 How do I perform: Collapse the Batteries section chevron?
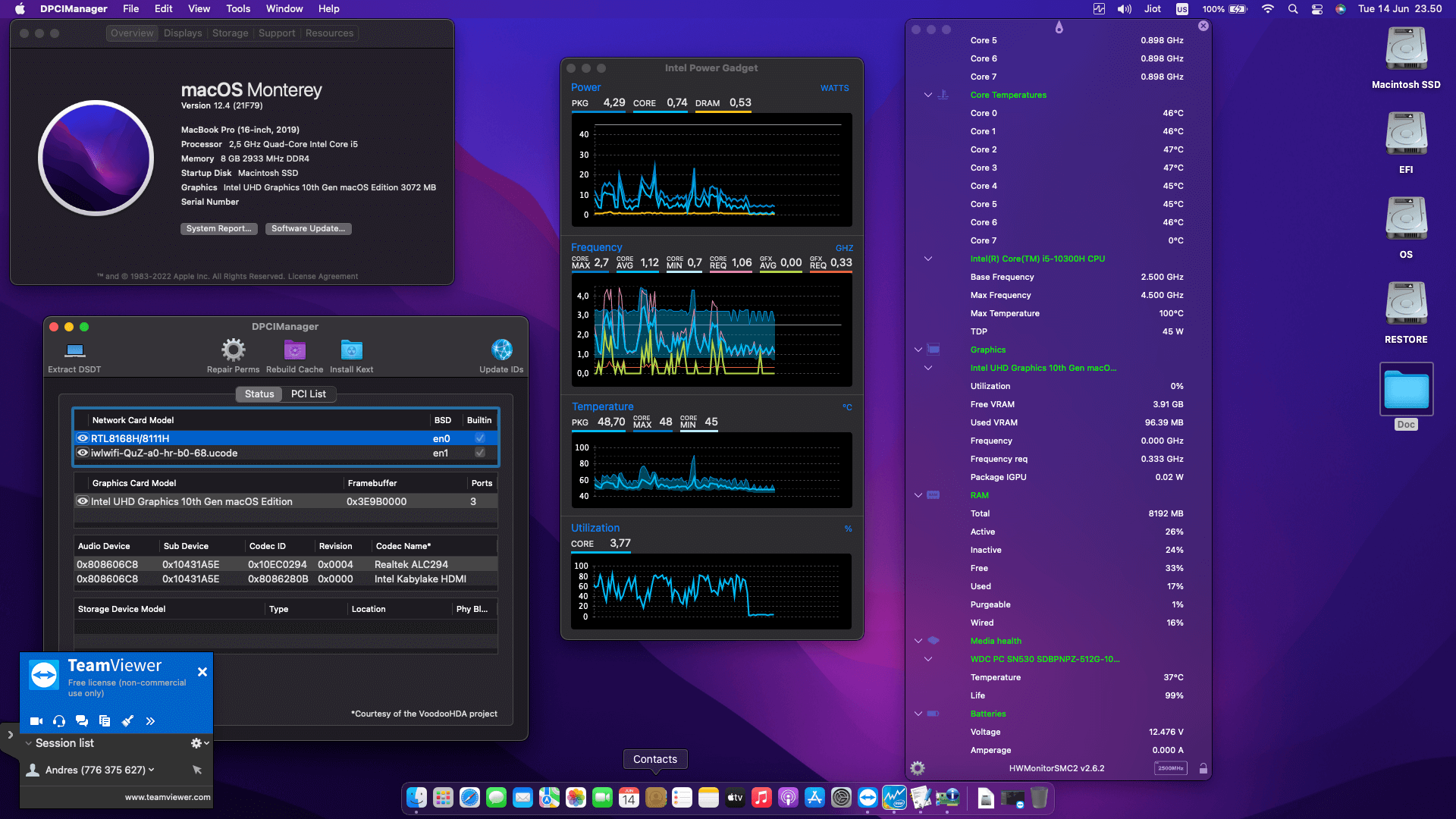pos(918,714)
